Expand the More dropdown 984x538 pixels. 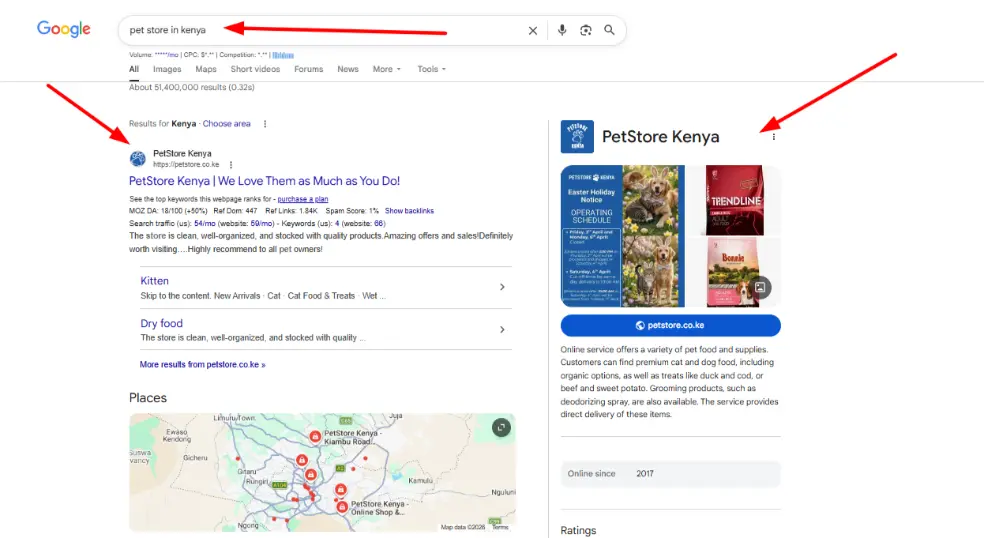386,69
